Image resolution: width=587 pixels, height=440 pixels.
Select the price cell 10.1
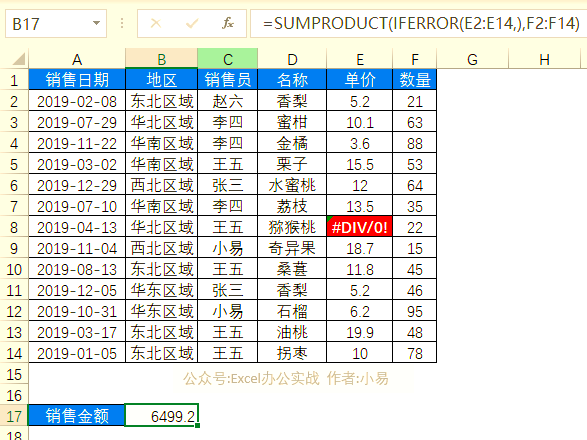360,121
